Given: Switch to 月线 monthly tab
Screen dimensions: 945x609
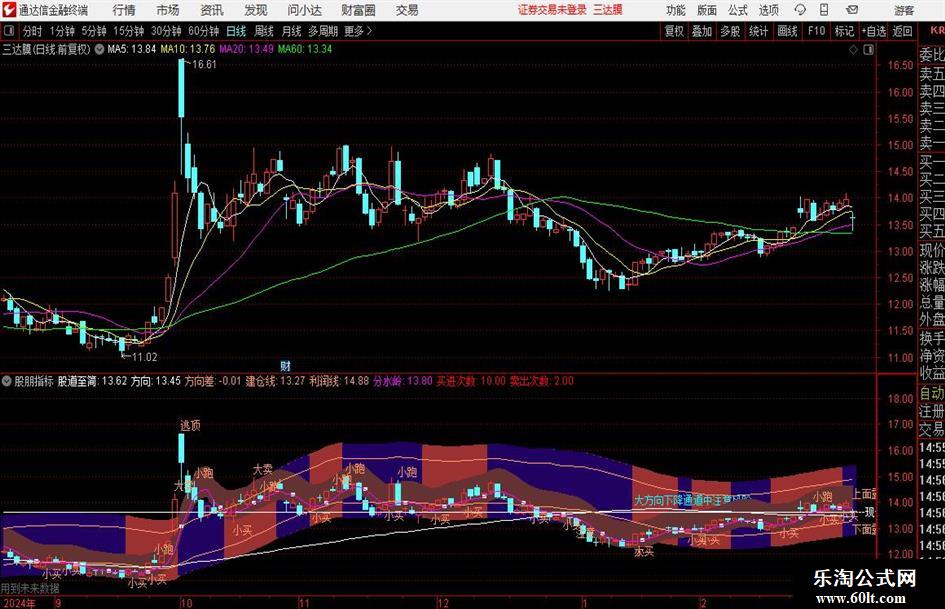Looking at the screenshot, I should 291,31.
